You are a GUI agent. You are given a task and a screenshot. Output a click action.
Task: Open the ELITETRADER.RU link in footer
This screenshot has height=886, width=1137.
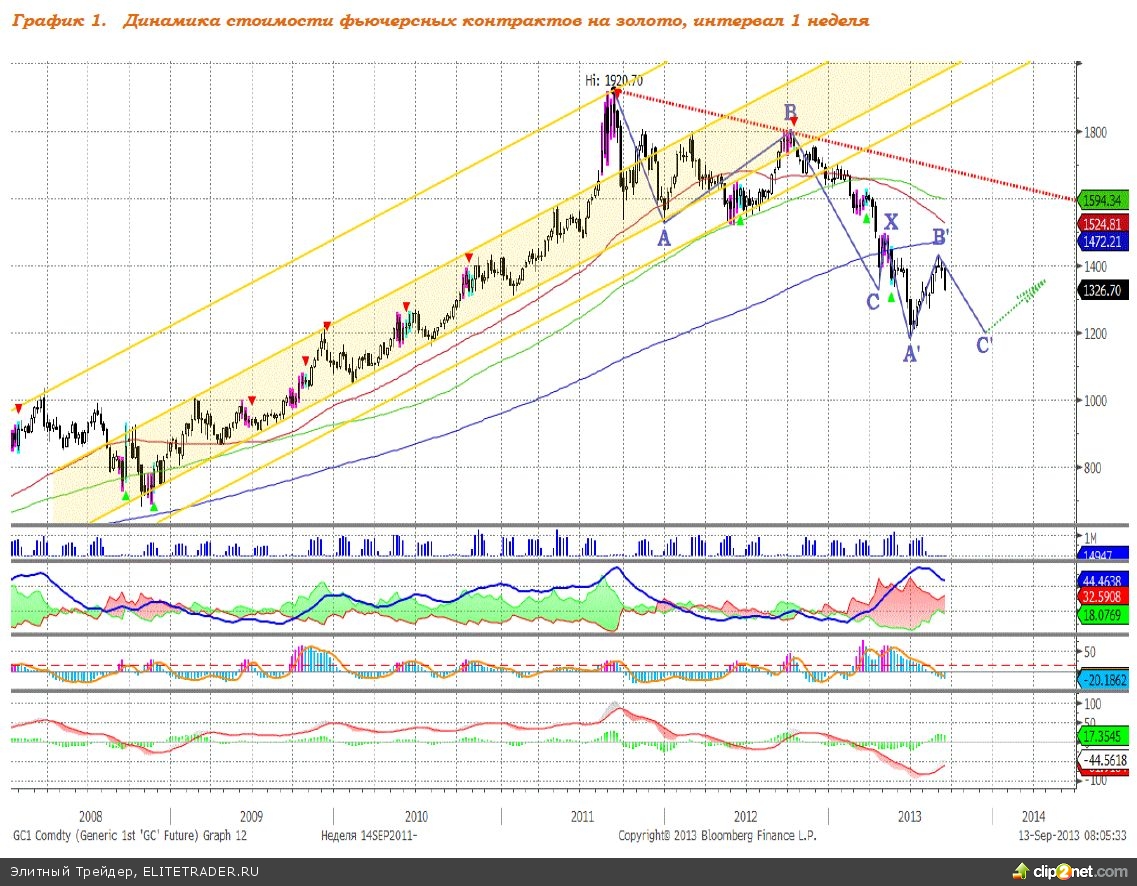pyautogui.click(x=200, y=872)
